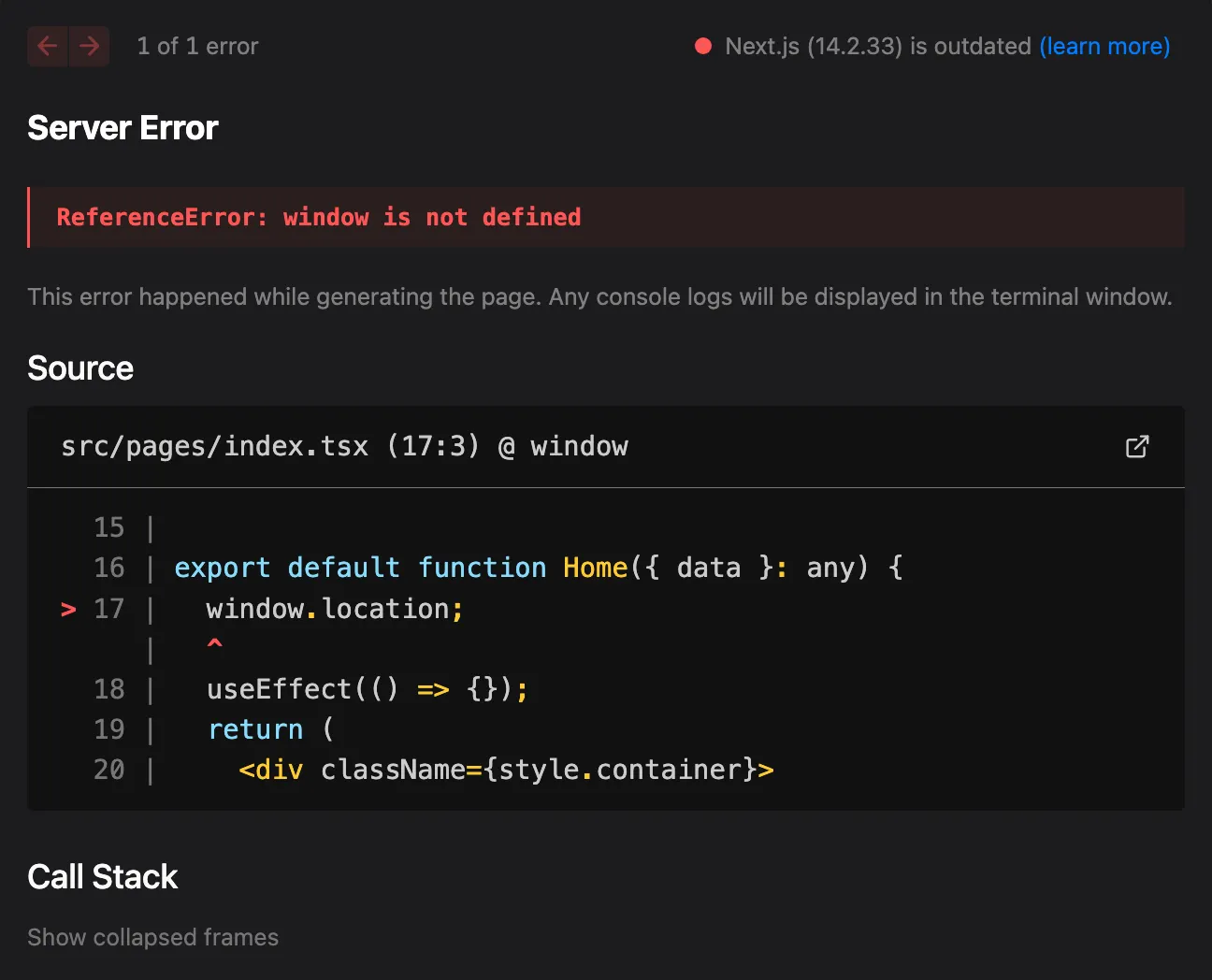Click code line 'export default function Home'
This screenshot has width=1212, height=980.
point(539,568)
